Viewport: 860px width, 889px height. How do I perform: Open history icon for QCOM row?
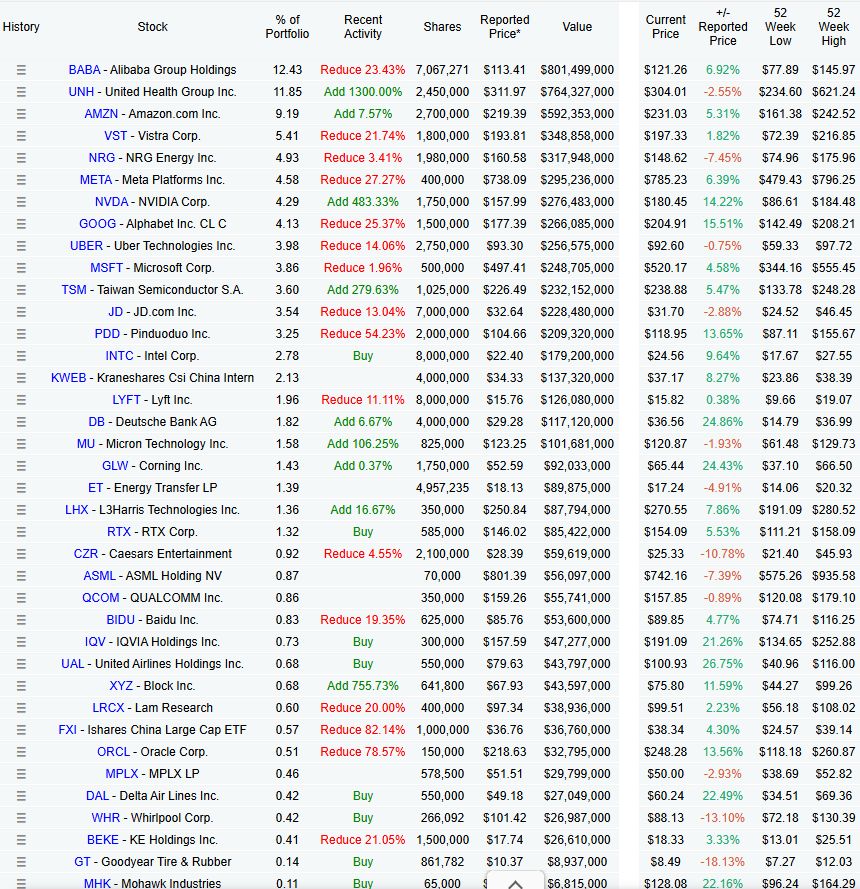coord(22,598)
